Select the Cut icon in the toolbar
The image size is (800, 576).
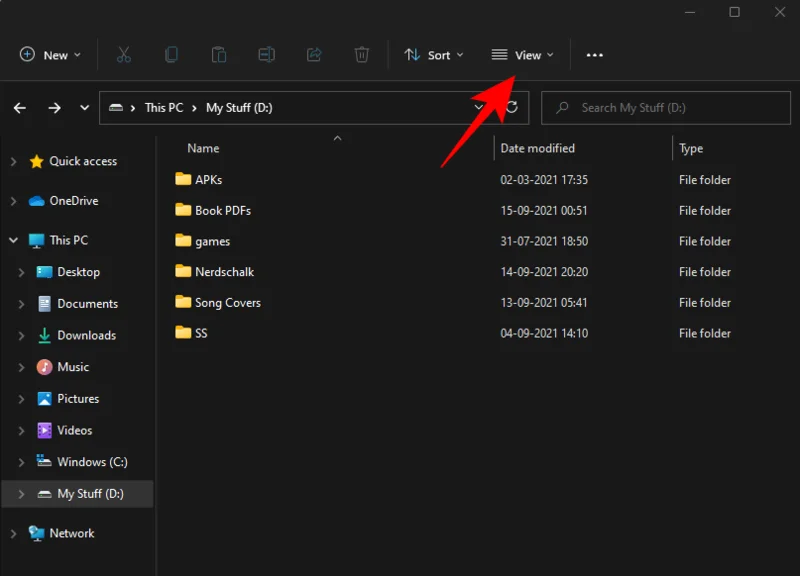124,55
